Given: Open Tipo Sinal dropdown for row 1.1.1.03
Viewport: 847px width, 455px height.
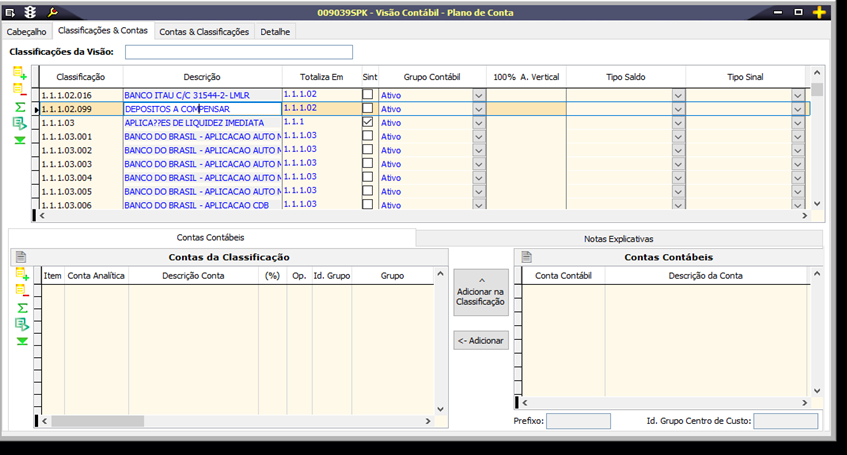Looking at the screenshot, I should click(x=798, y=123).
